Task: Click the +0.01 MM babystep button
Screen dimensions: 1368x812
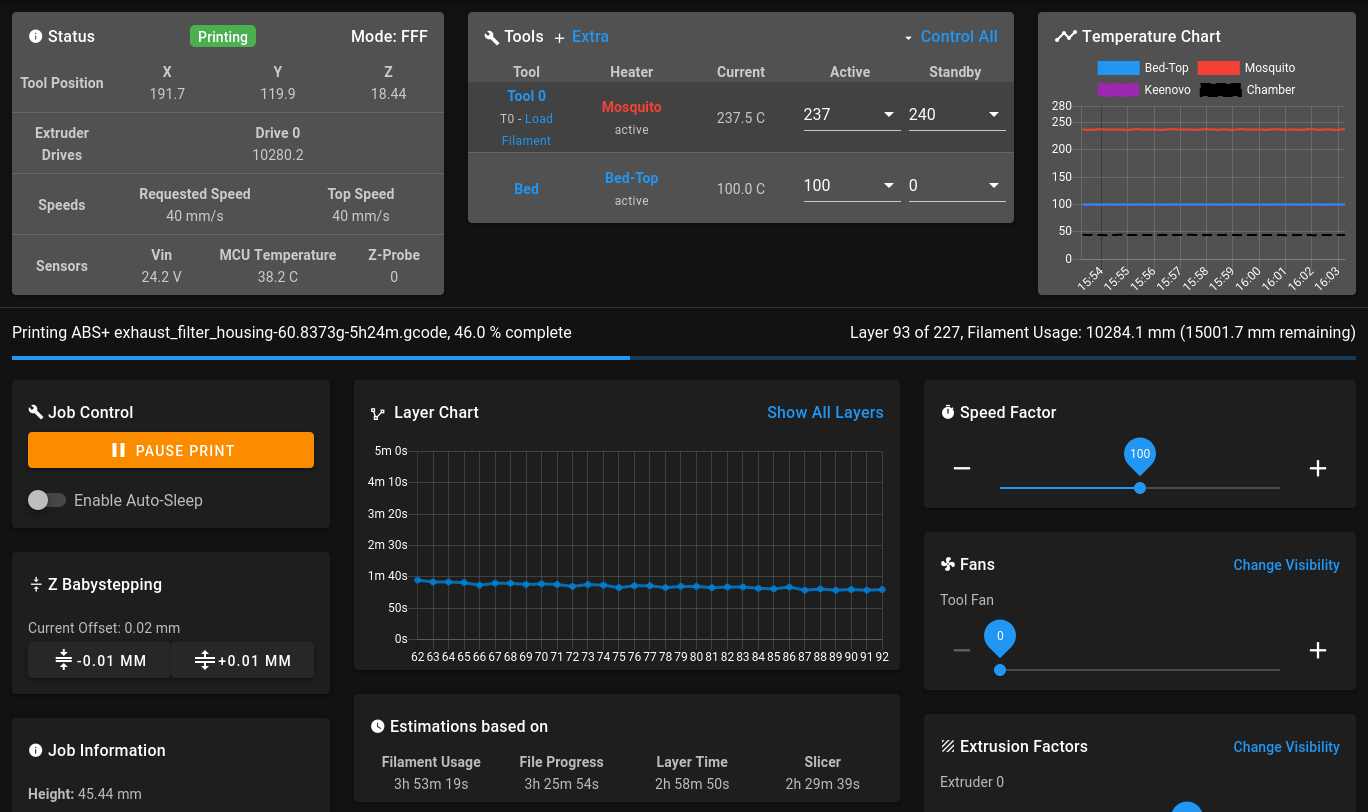Action: click(x=243, y=660)
